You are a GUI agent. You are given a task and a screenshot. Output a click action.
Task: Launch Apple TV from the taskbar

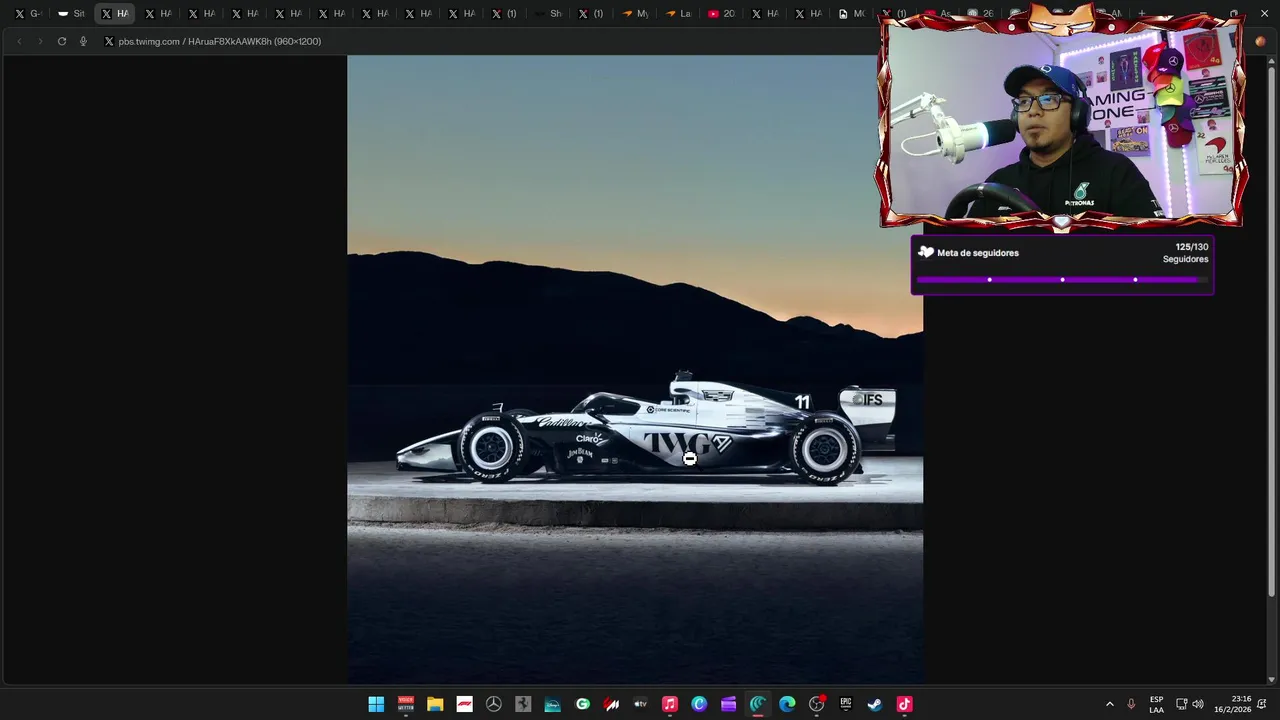click(640, 704)
